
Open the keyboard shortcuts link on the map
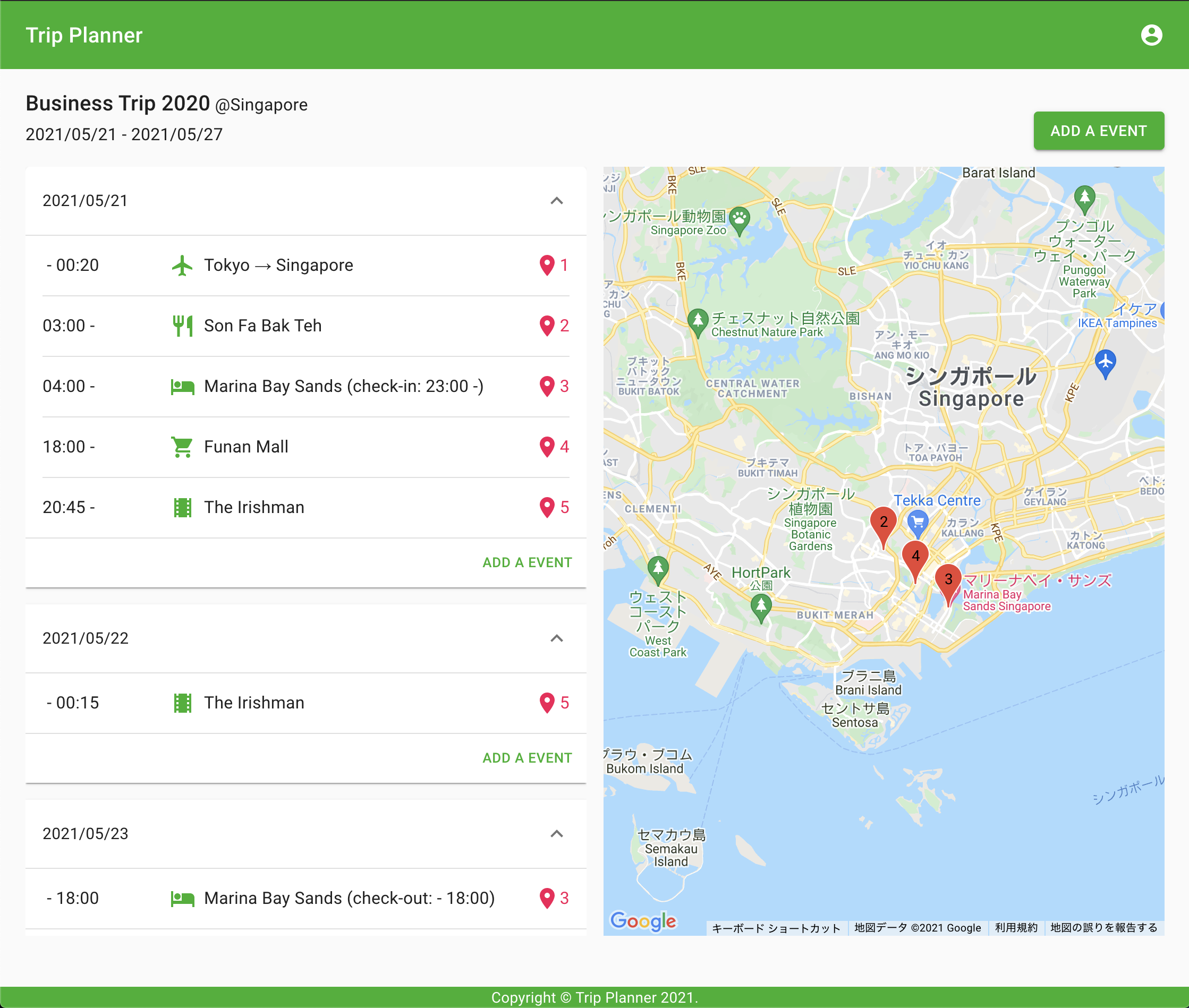click(x=776, y=927)
